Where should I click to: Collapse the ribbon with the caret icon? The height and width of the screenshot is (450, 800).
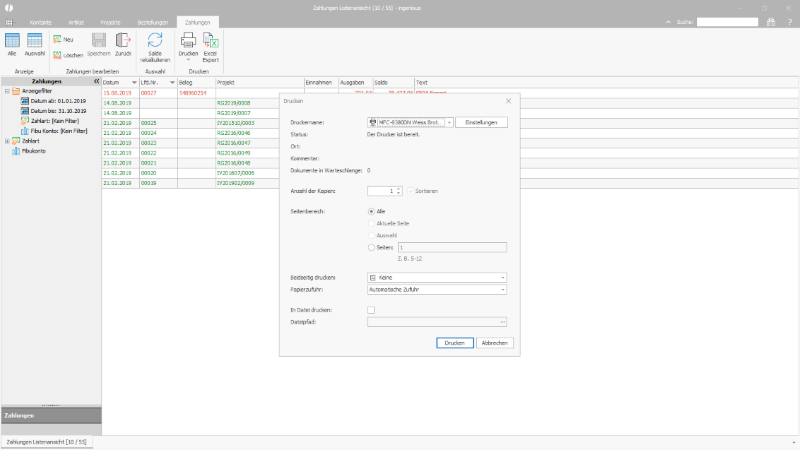[668, 22]
